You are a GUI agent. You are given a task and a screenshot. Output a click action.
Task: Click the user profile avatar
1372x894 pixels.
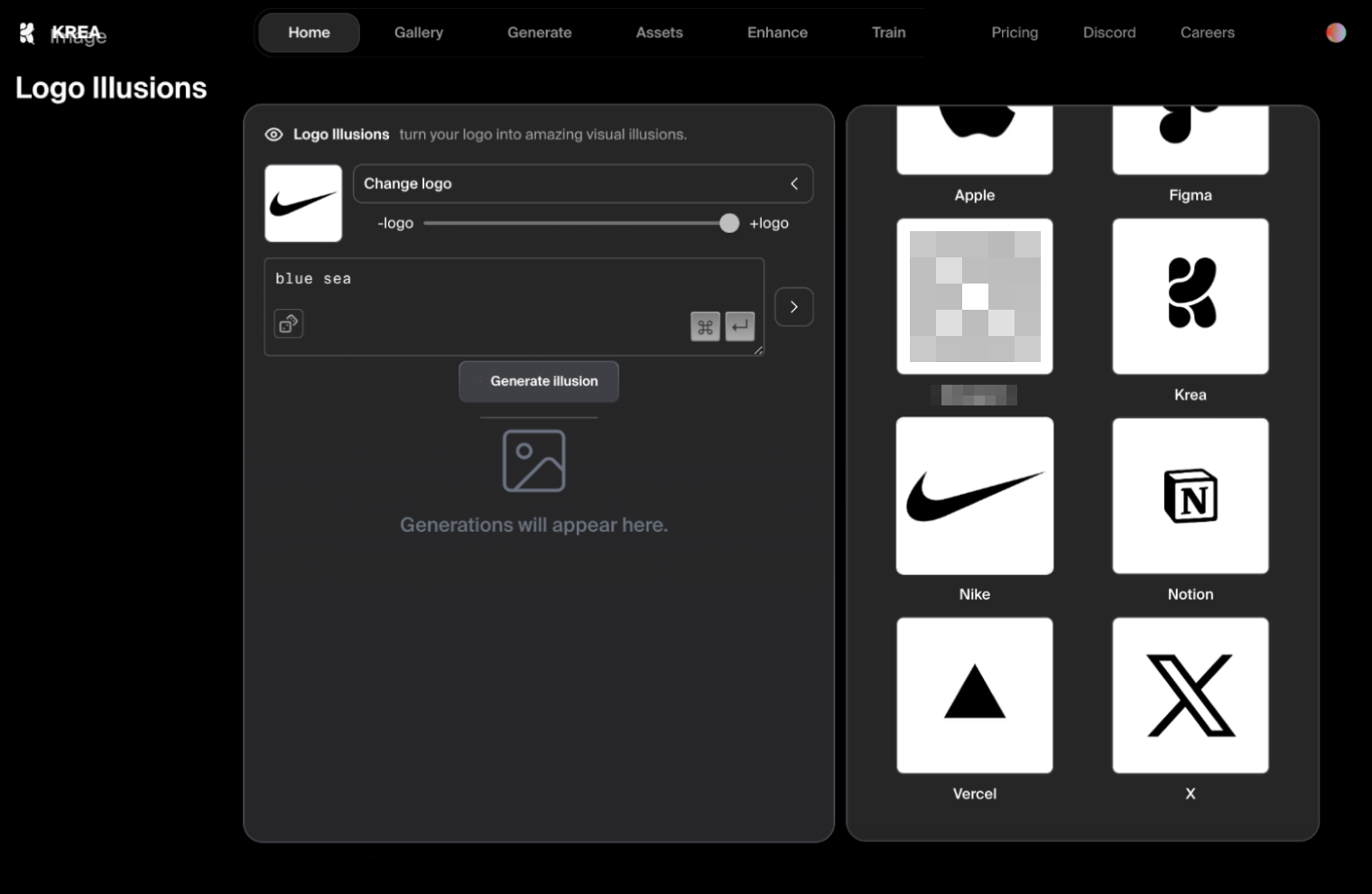pyautogui.click(x=1336, y=33)
